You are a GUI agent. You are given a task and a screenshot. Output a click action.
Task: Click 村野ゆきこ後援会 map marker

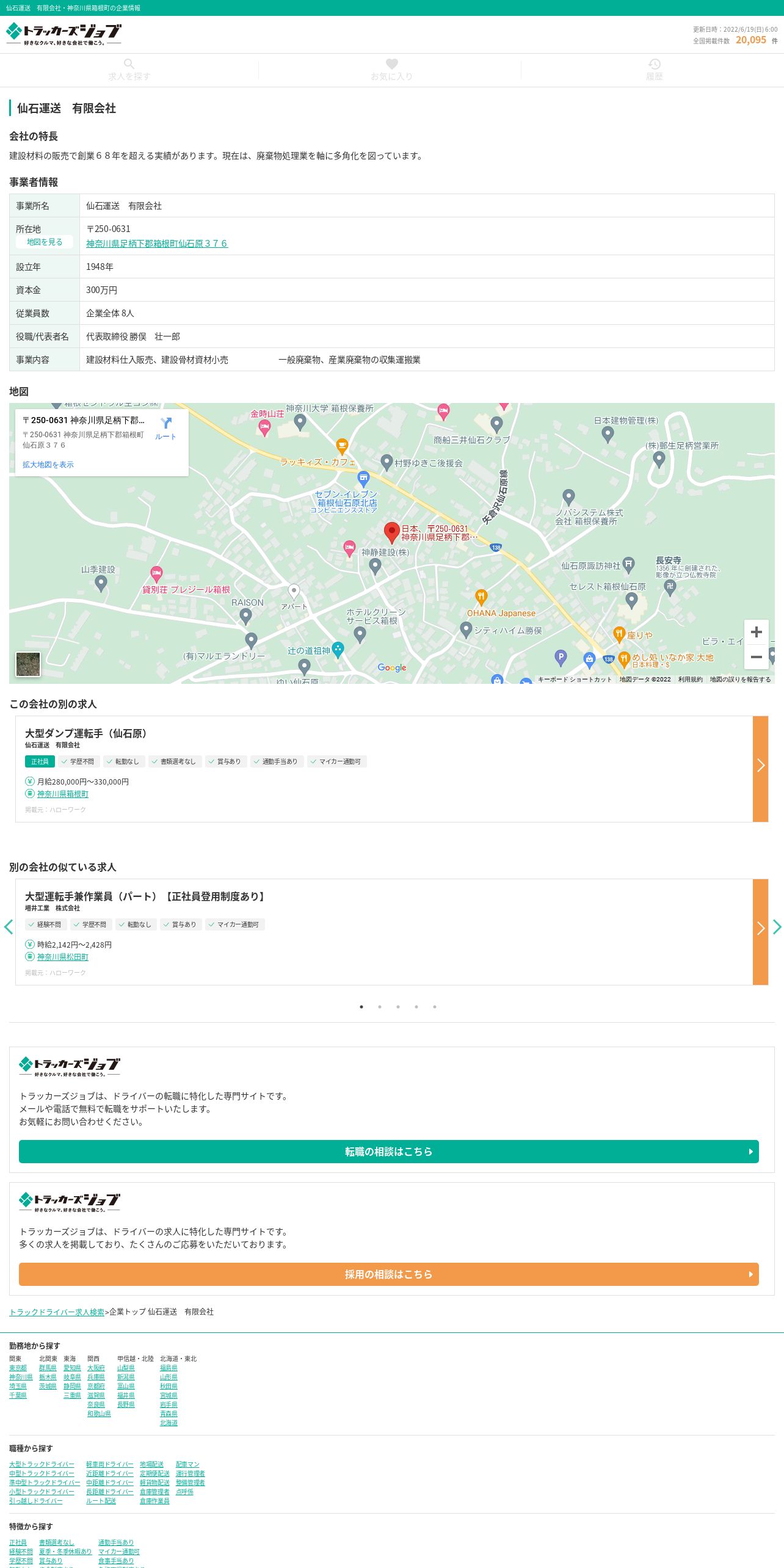[387, 462]
